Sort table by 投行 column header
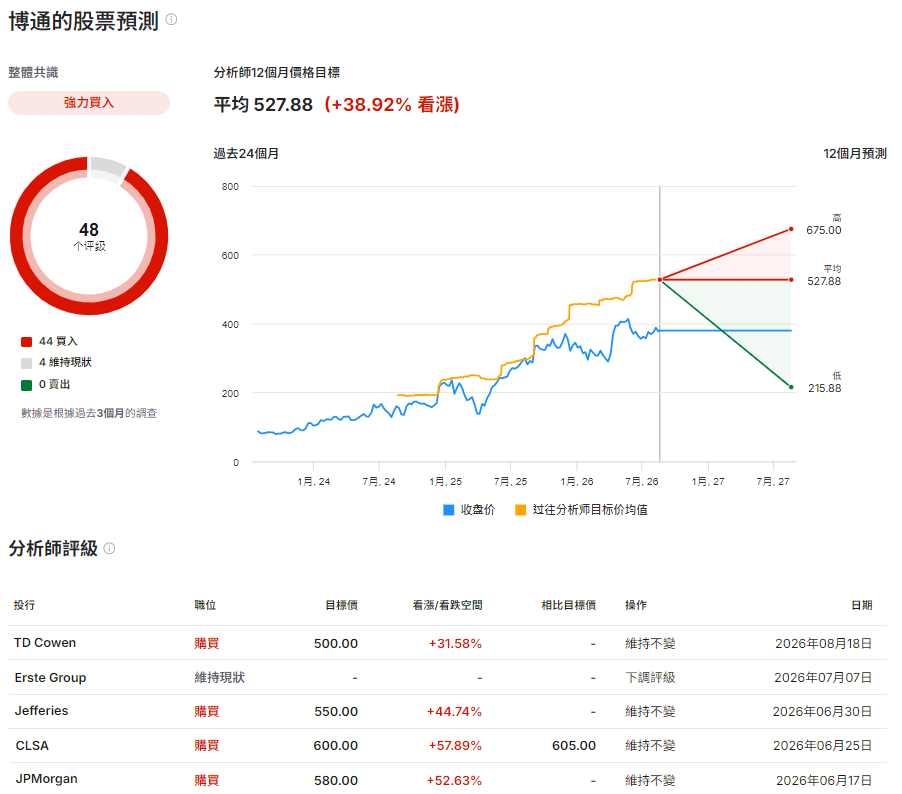The image size is (902, 794). 25,605
